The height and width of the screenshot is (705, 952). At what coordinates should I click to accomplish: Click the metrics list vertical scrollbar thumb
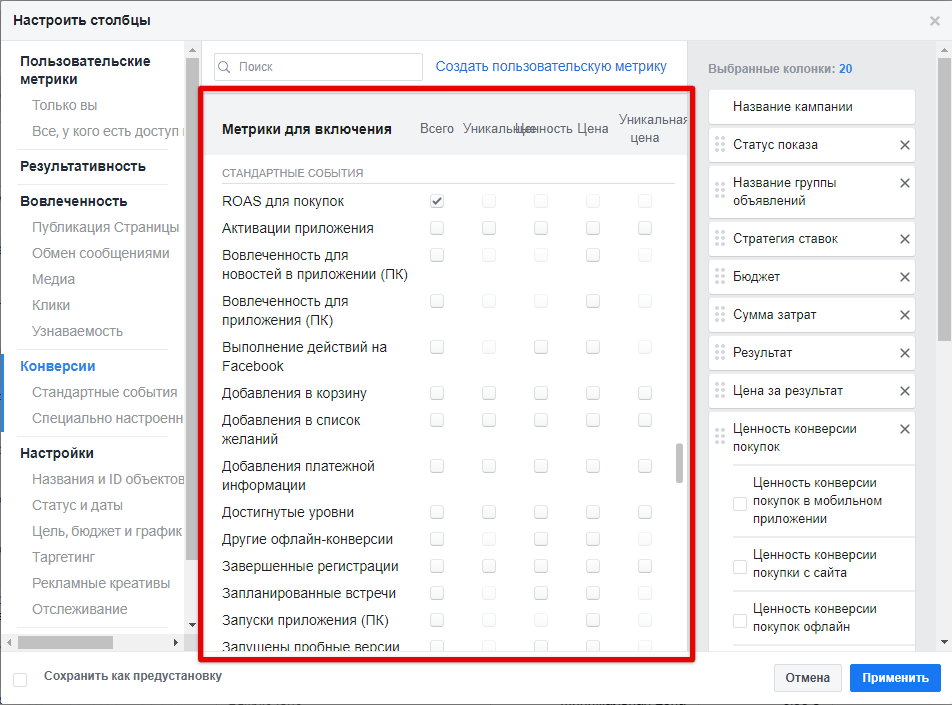(x=680, y=463)
